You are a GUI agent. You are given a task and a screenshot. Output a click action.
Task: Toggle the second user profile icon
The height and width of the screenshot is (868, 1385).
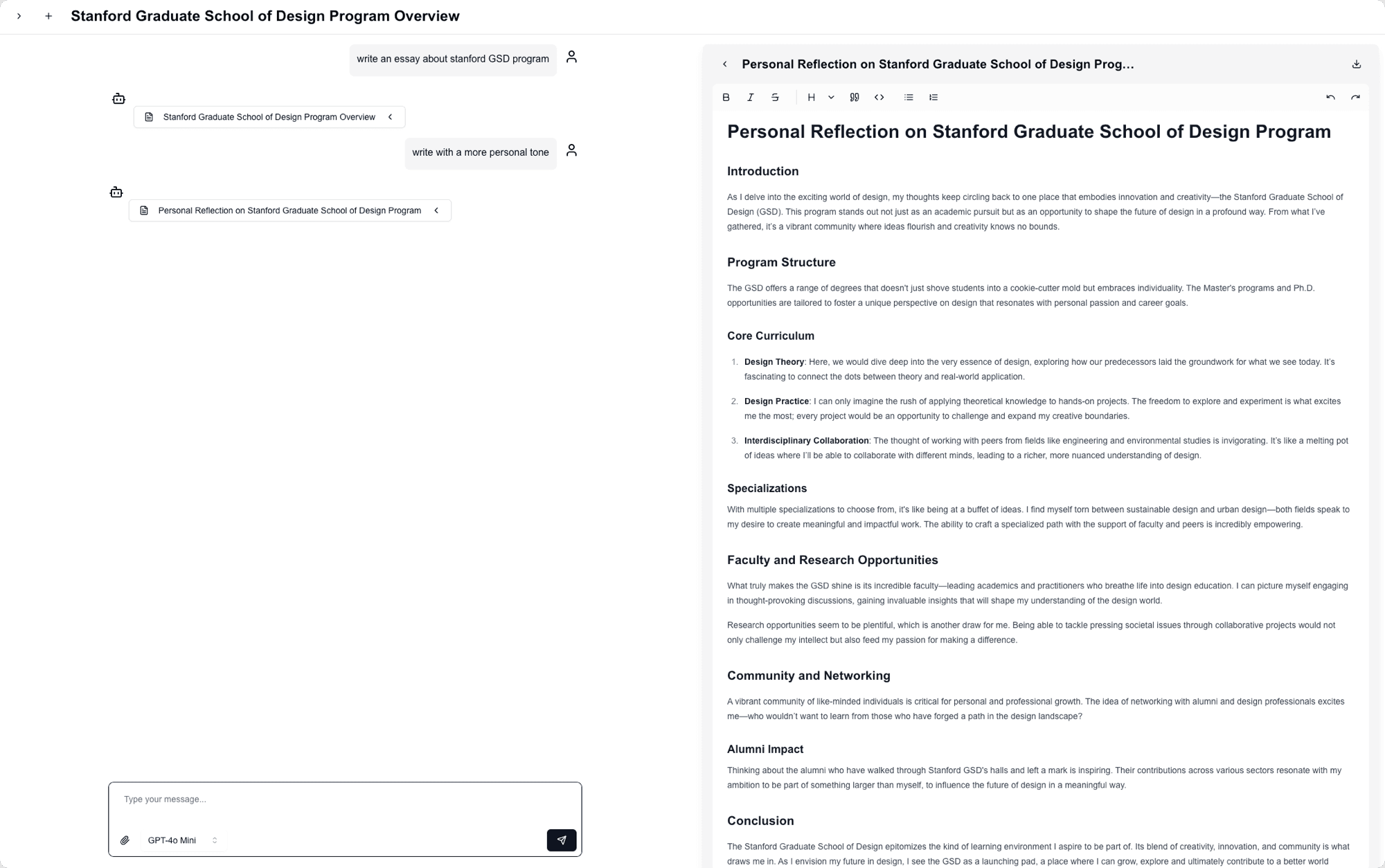pos(573,151)
